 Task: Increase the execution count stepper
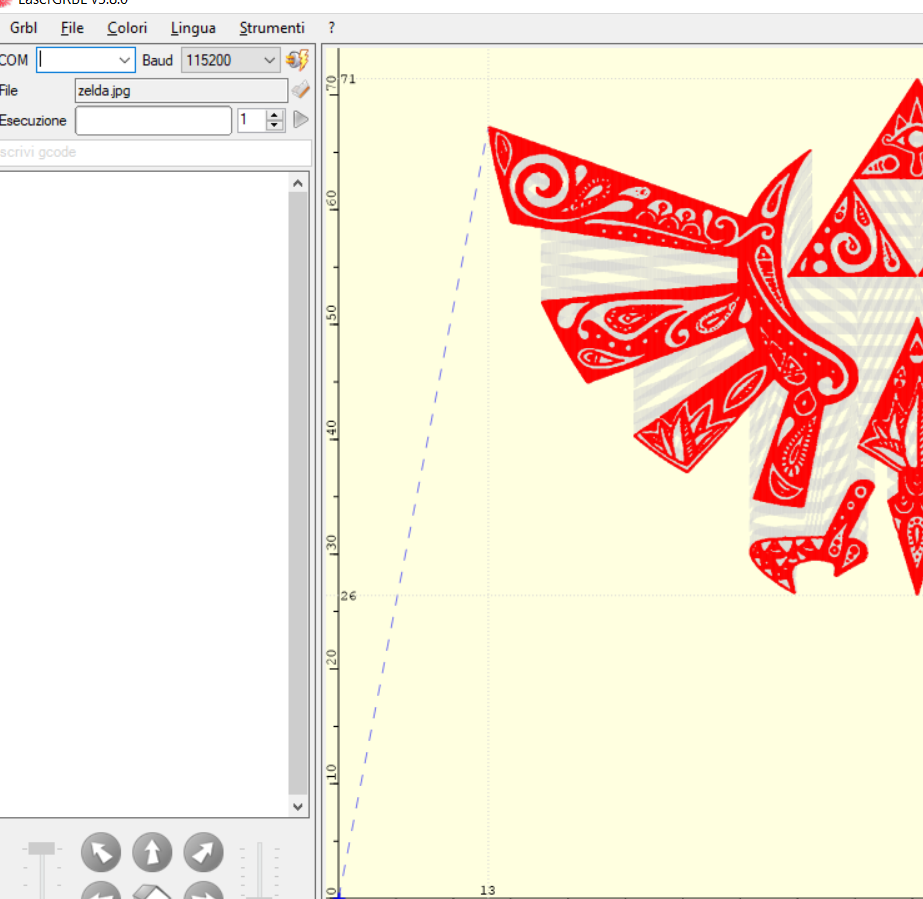coord(274,114)
